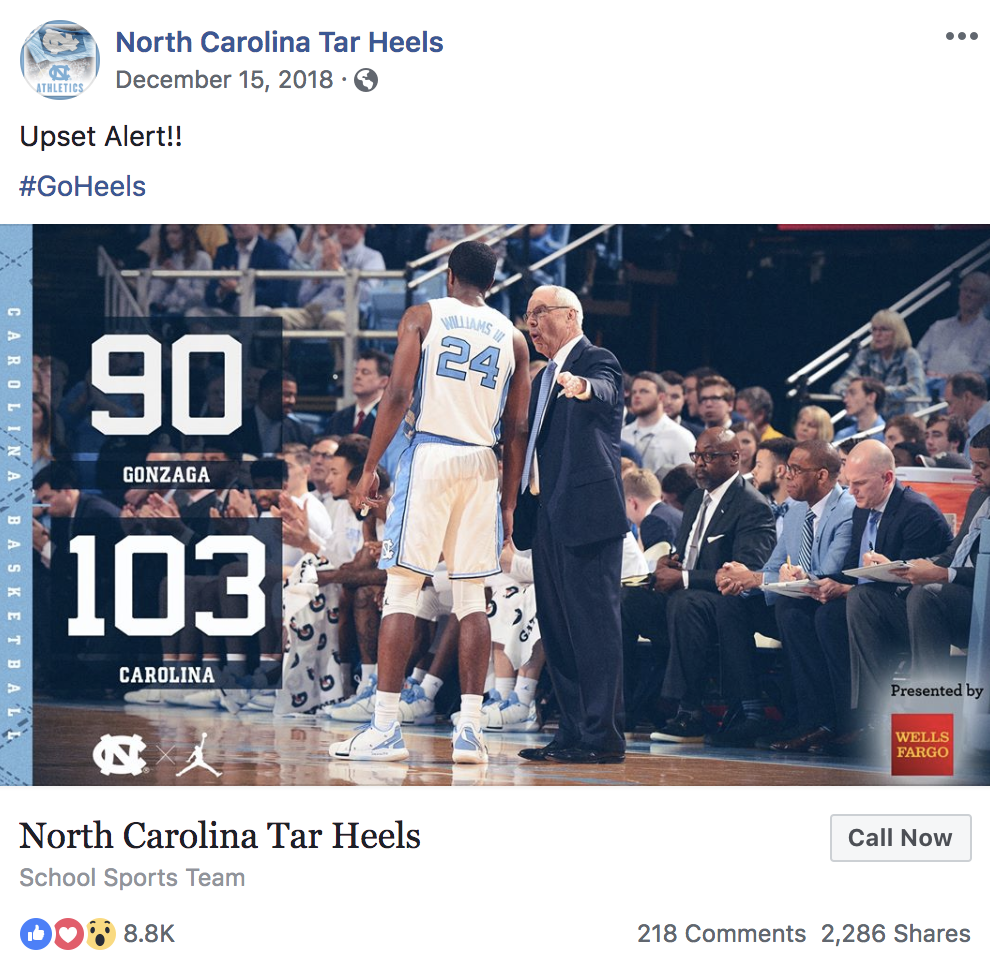Open the North Carolina Tar Heels page name link
The height and width of the screenshot is (968, 990).
tap(279, 42)
